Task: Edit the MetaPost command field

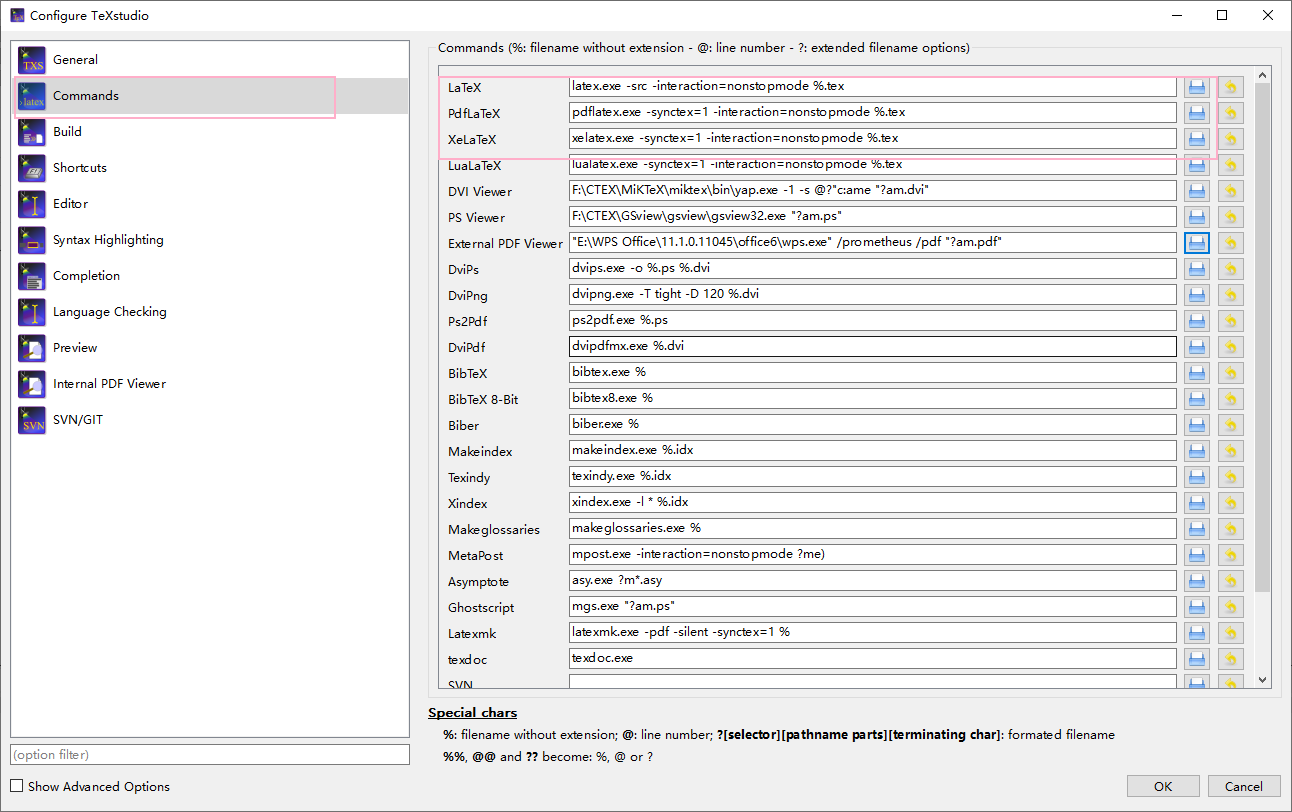Action: coord(873,555)
